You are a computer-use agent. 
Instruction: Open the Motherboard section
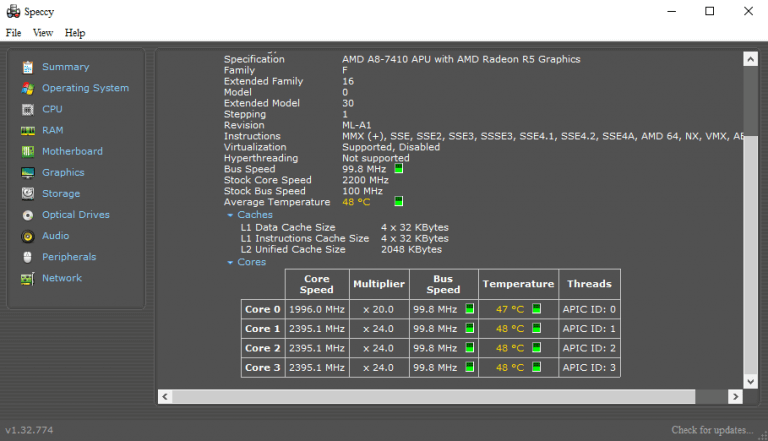(x=72, y=151)
